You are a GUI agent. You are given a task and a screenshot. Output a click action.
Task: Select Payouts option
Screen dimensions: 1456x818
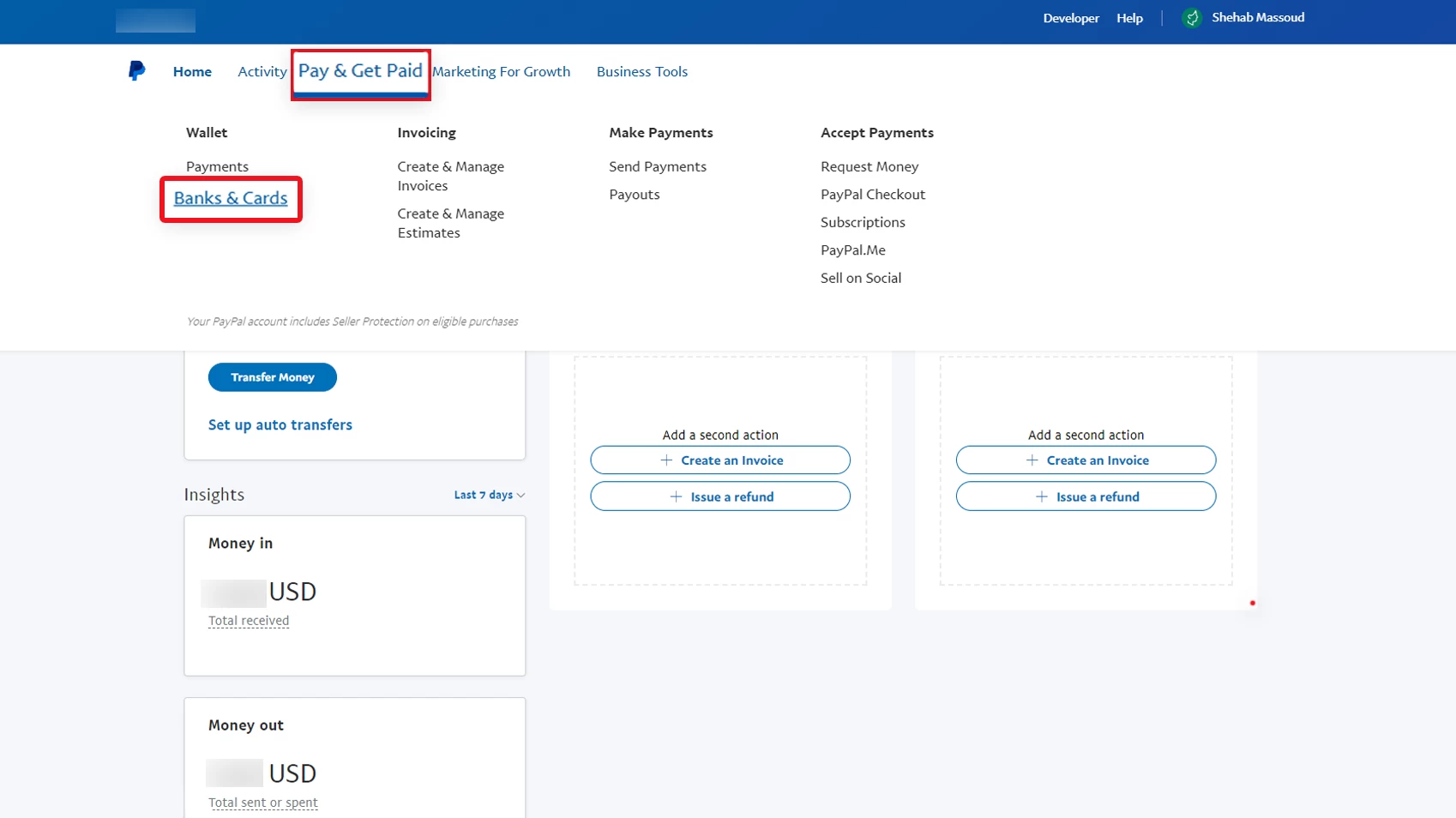pyautogui.click(x=635, y=195)
